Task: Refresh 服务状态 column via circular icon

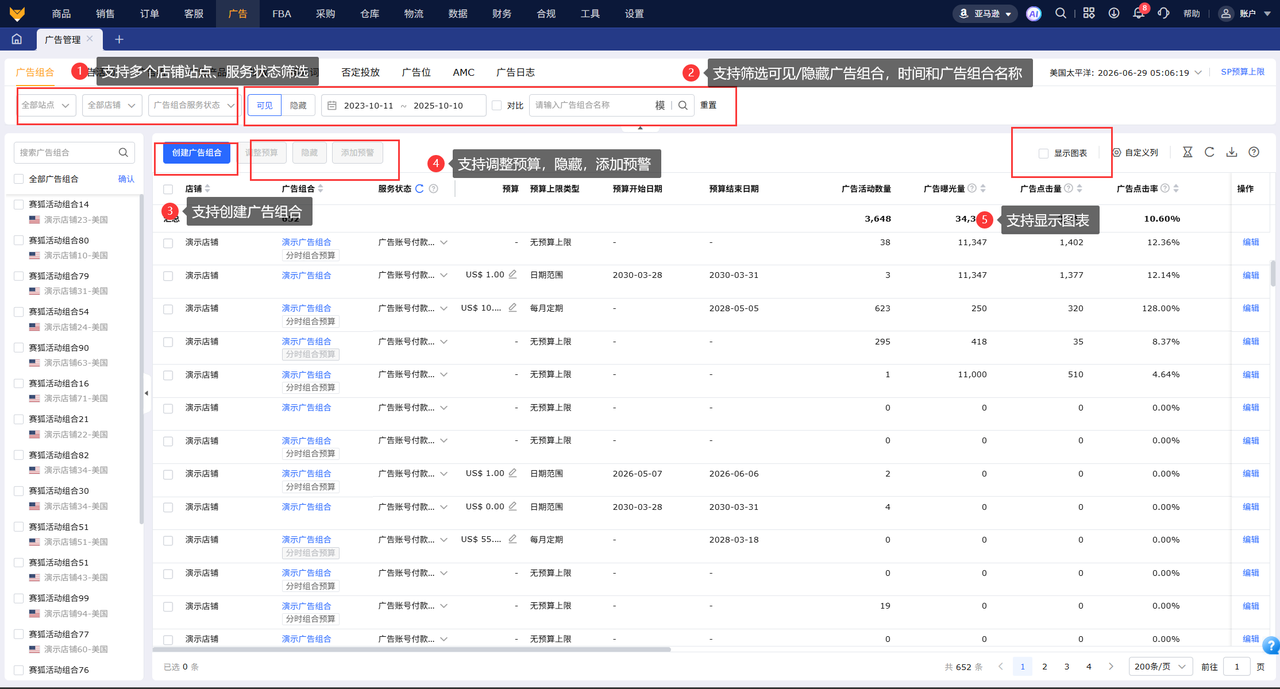Action: point(420,188)
